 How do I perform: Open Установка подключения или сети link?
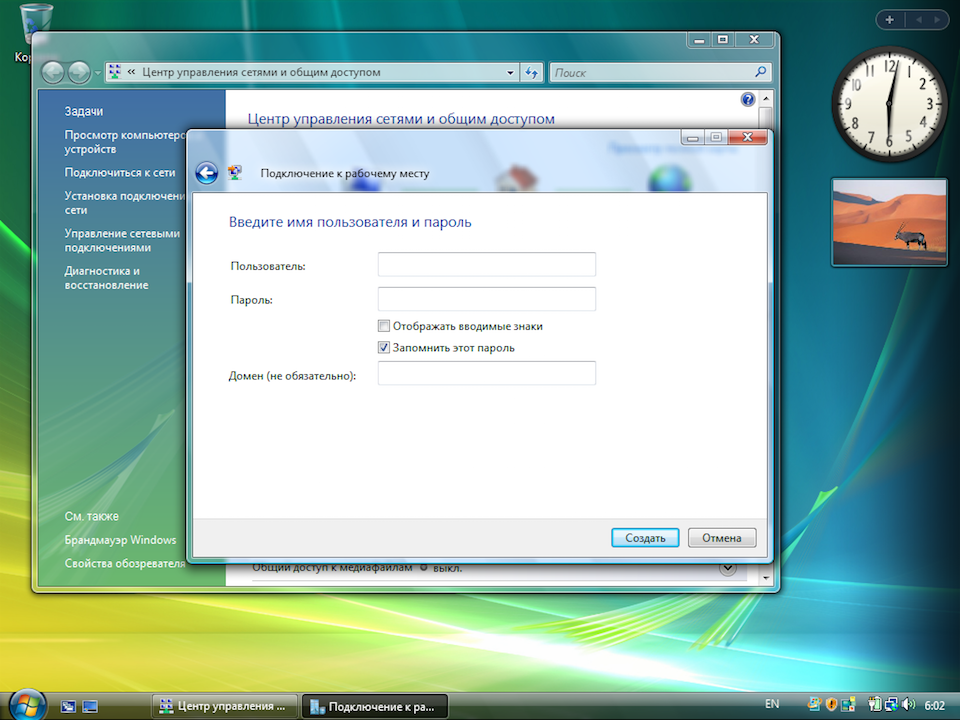[x=124, y=203]
